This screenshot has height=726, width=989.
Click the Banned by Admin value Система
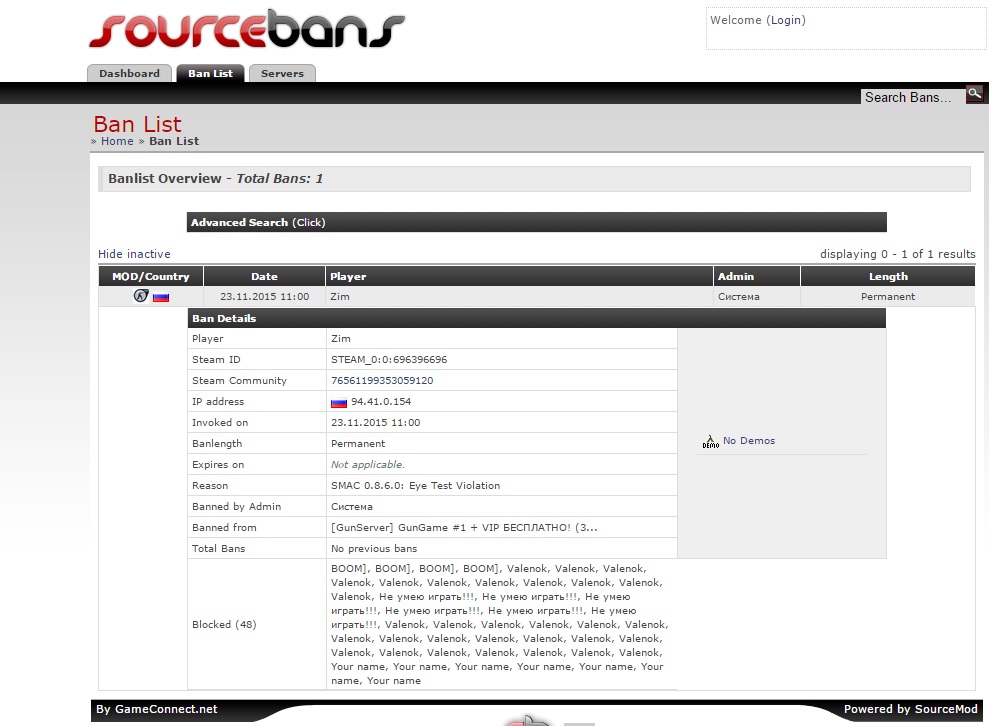352,506
